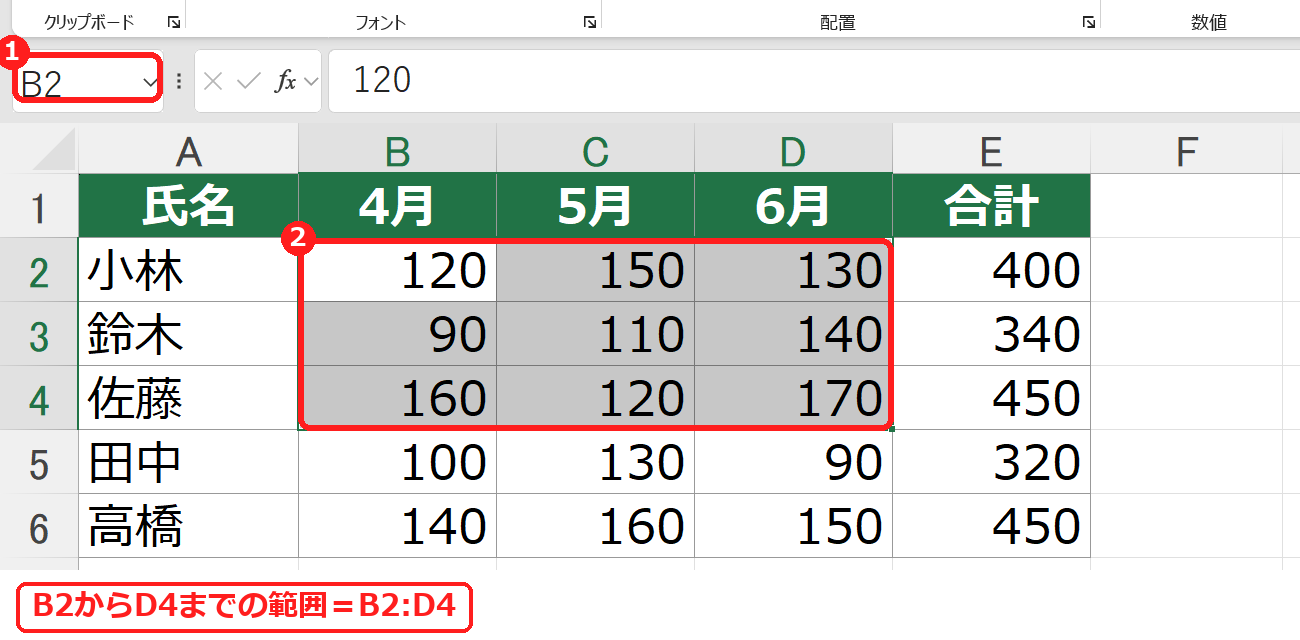1300x640 pixels.
Task: Click the Name Box showing B2
Action: [x=88, y=81]
